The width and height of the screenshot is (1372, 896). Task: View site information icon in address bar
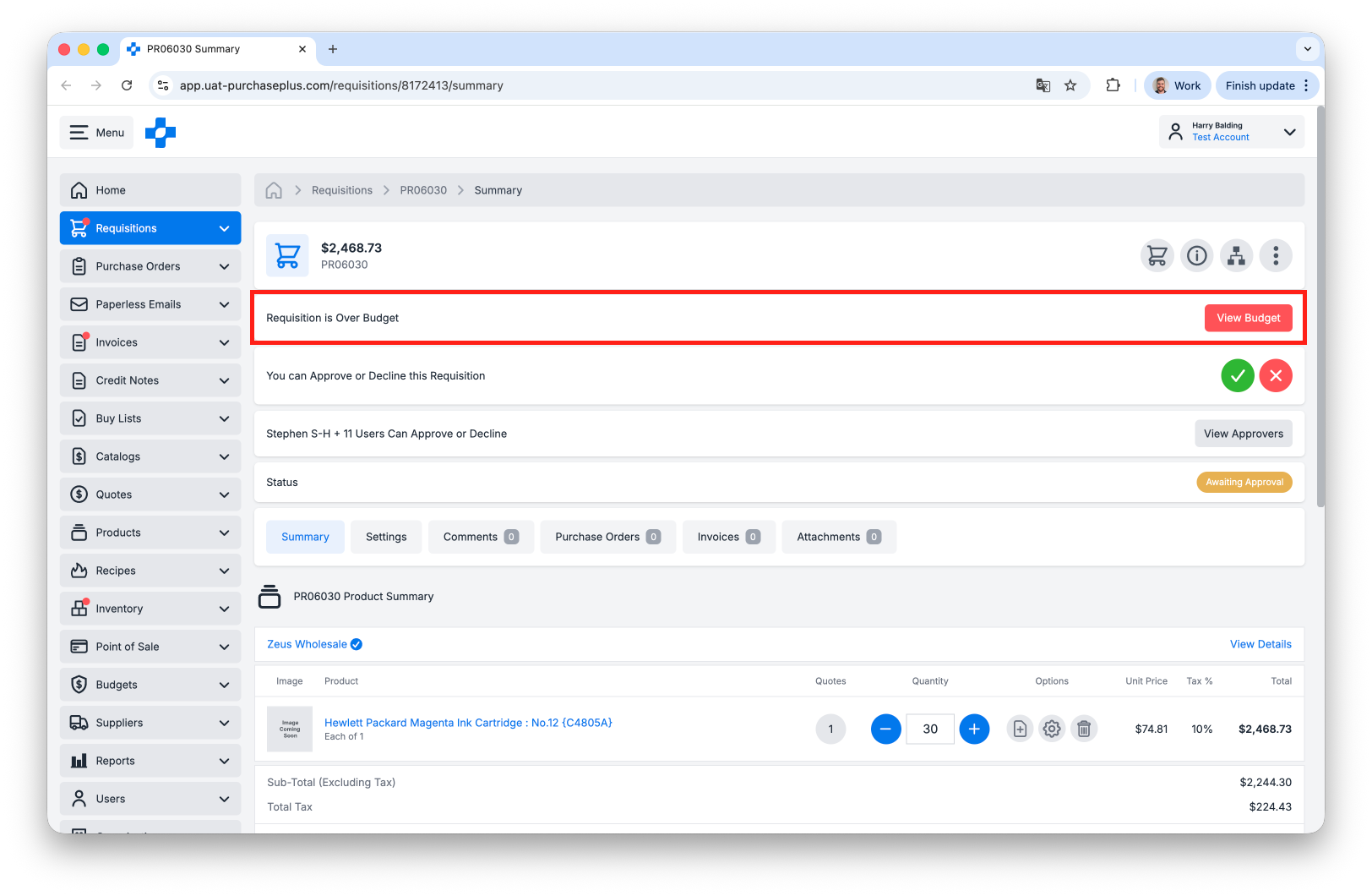164,85
